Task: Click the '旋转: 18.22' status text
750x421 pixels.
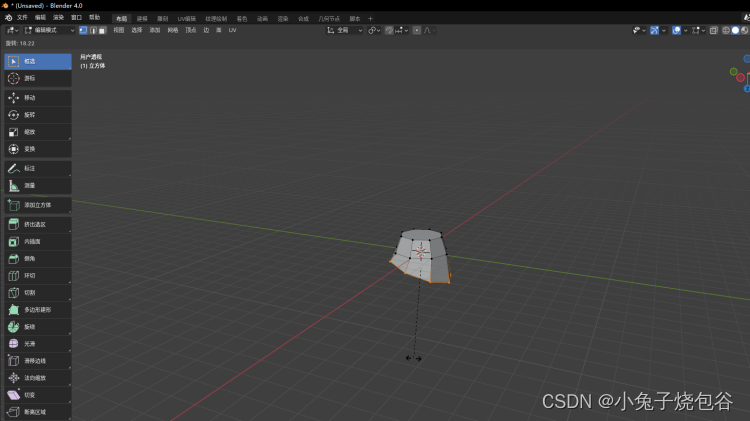Action: click(20, 43)
